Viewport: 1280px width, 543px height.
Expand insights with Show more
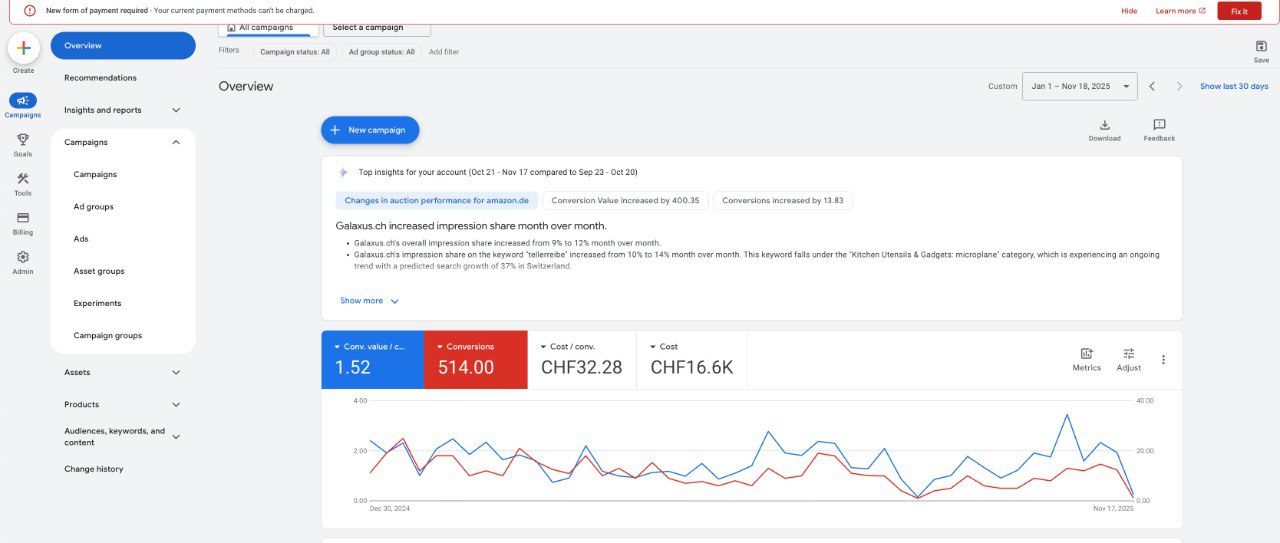[x=369, y=300]
